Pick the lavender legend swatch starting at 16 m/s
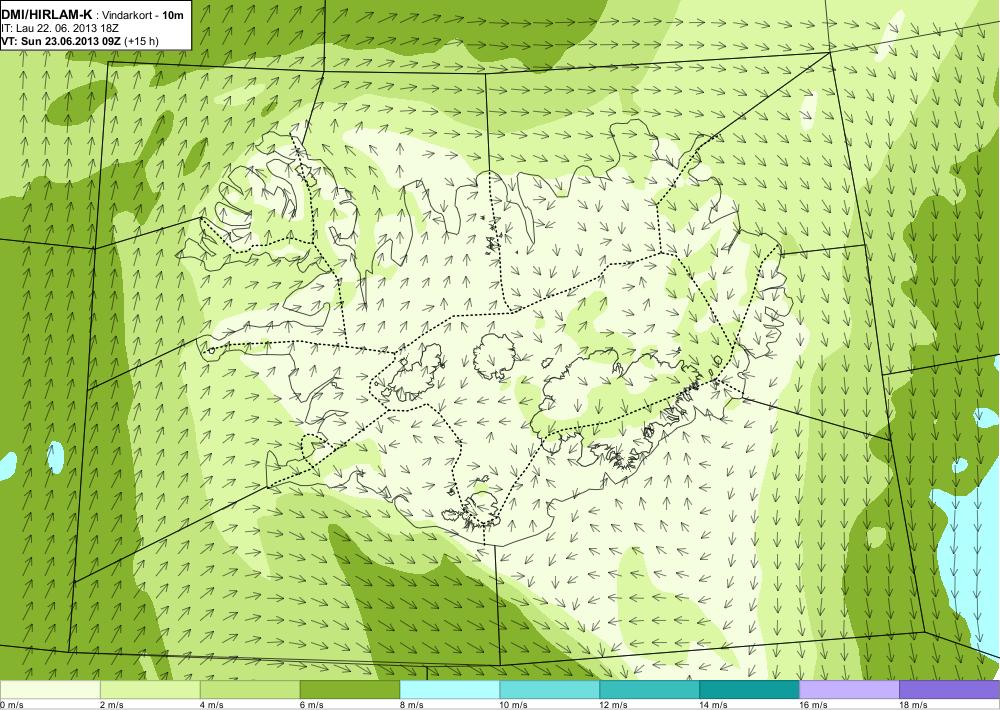This screenshot has height=710, width=1000. pyautogui.click(x=849, y=690)
